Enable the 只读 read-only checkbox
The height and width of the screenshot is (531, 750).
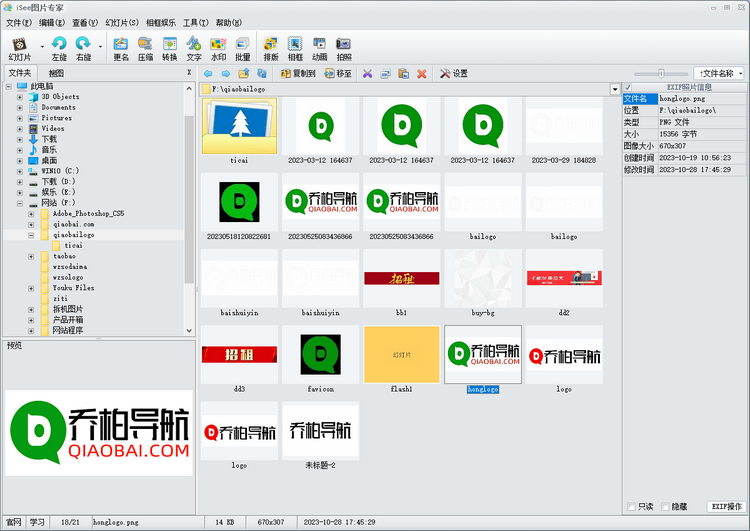[631, 507]
